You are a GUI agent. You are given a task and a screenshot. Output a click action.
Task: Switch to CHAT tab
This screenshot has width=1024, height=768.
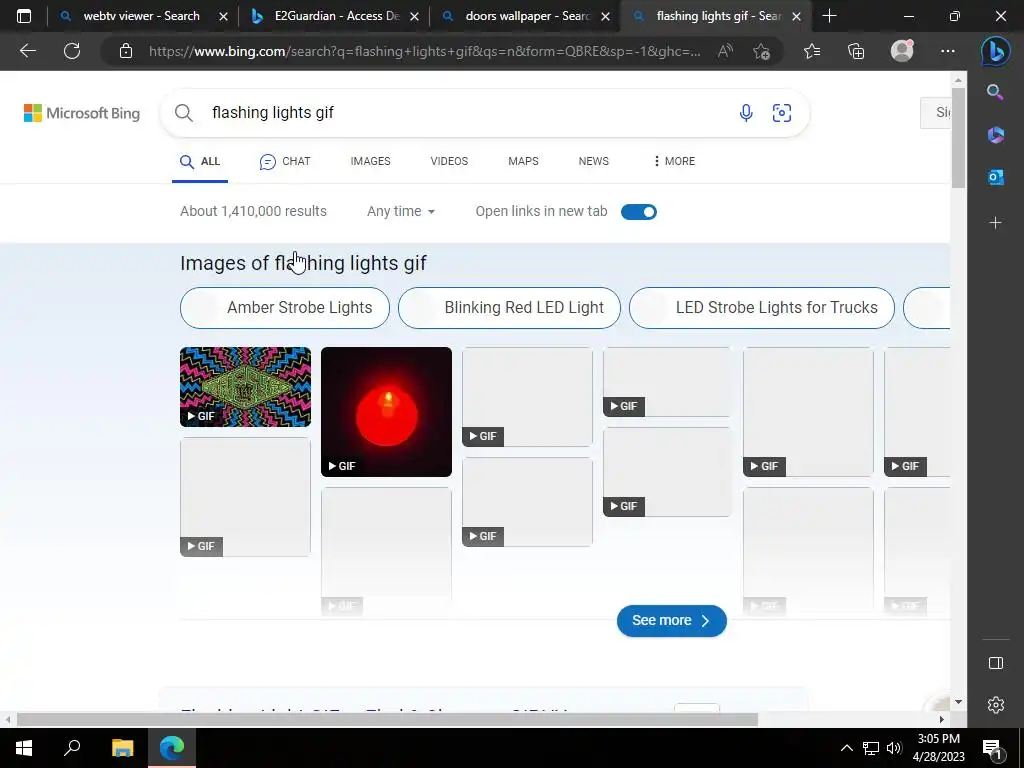pyautogui.click(x=285, y=161)
